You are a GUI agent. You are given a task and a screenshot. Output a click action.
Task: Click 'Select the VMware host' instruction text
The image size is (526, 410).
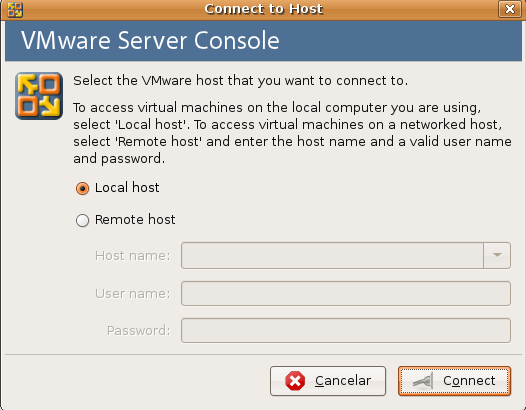(240, 81)
